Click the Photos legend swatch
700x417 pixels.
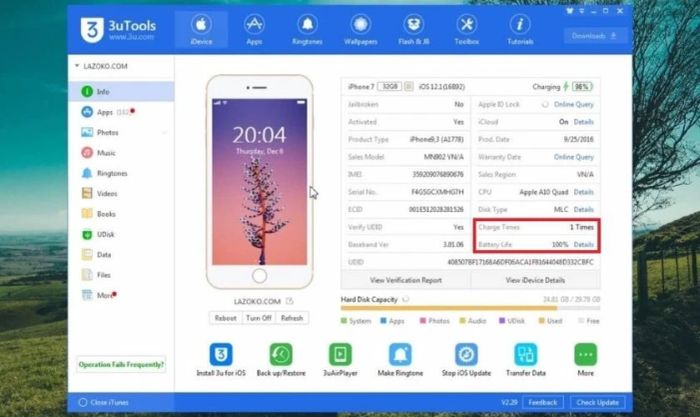click(422, 321)
